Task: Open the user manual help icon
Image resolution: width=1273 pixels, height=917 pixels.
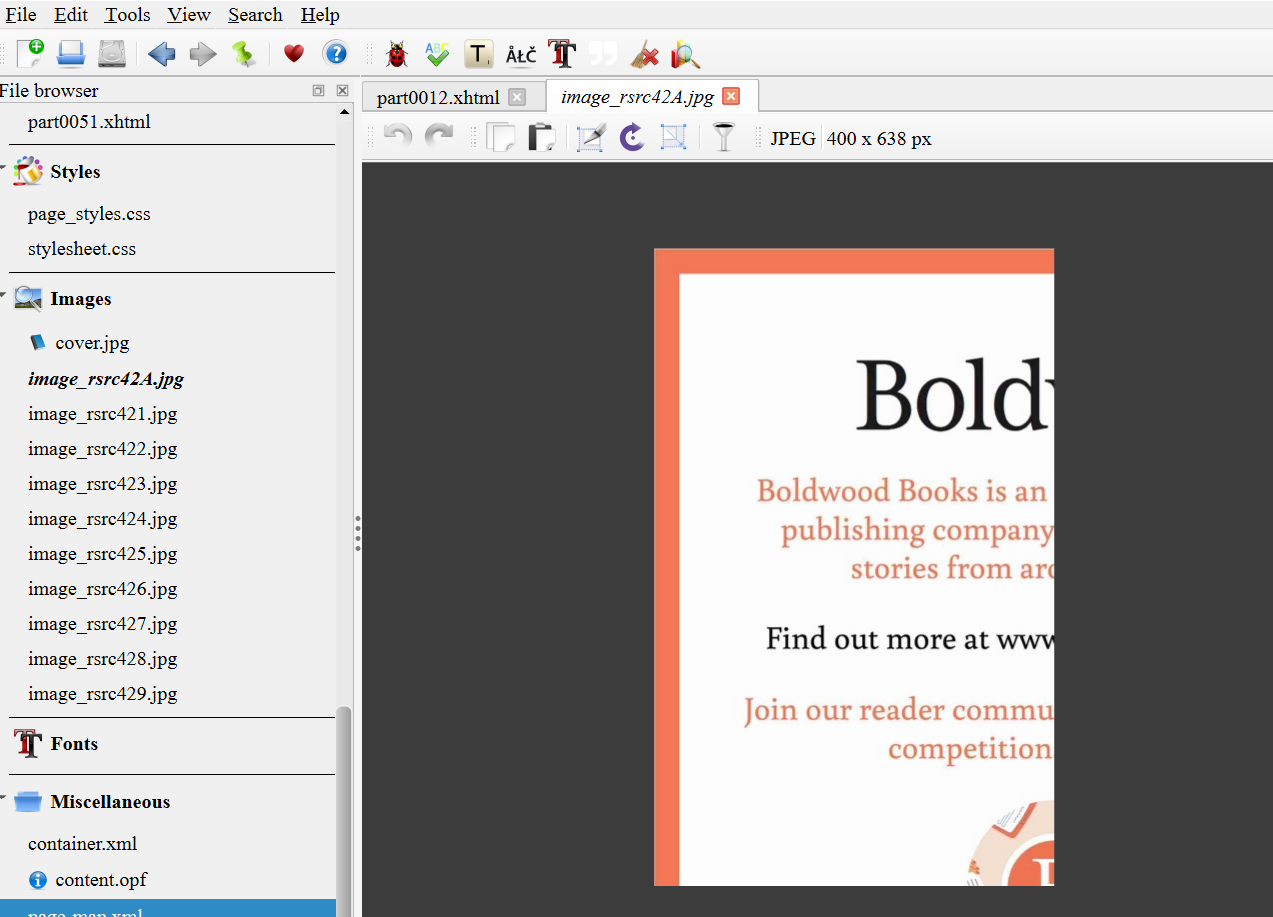Action: coord(335,54)
